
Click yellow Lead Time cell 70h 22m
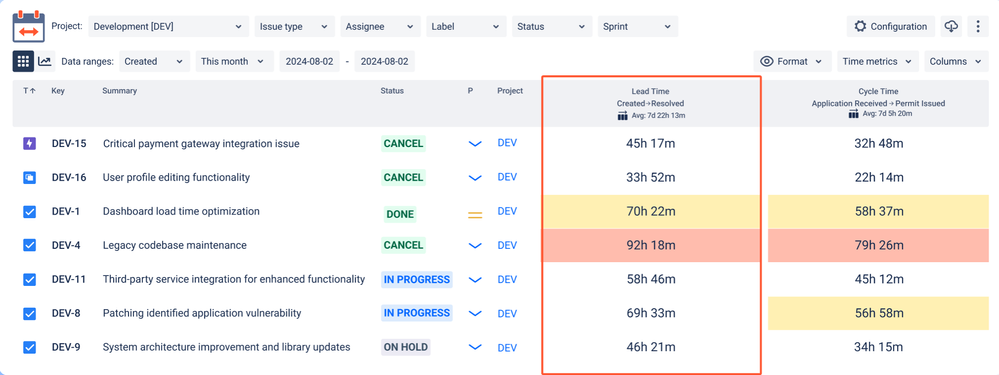click(650, 211)
